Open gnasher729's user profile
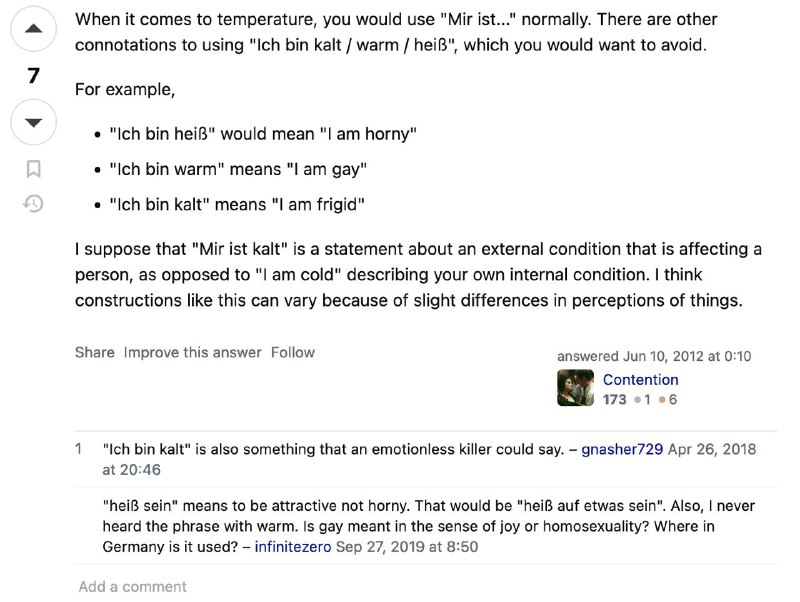Screen dimensions: 800x602 [621, 449]
